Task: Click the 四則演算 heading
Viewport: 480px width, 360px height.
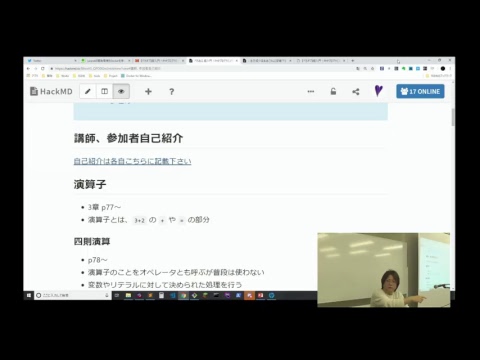Action: tap(92, 241)
